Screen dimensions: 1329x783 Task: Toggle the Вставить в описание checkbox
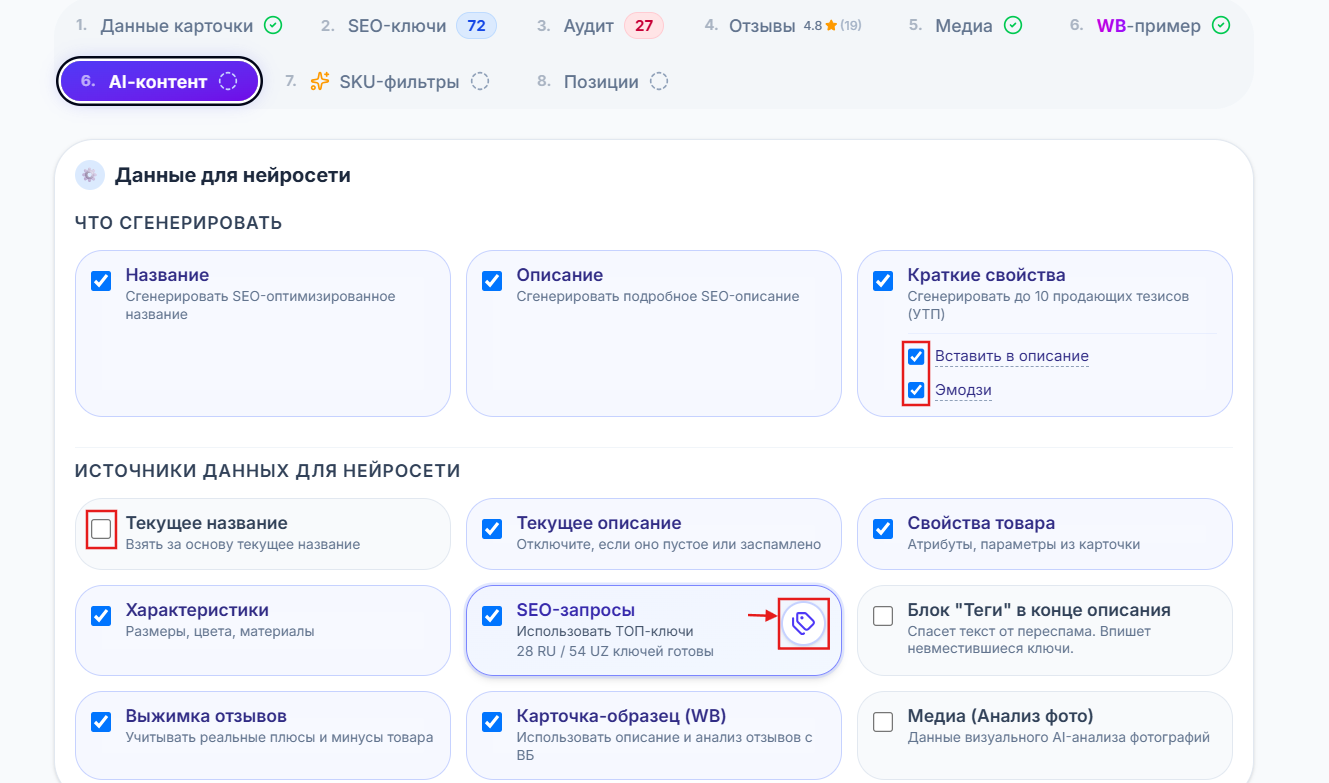click(x=916, y=356)
